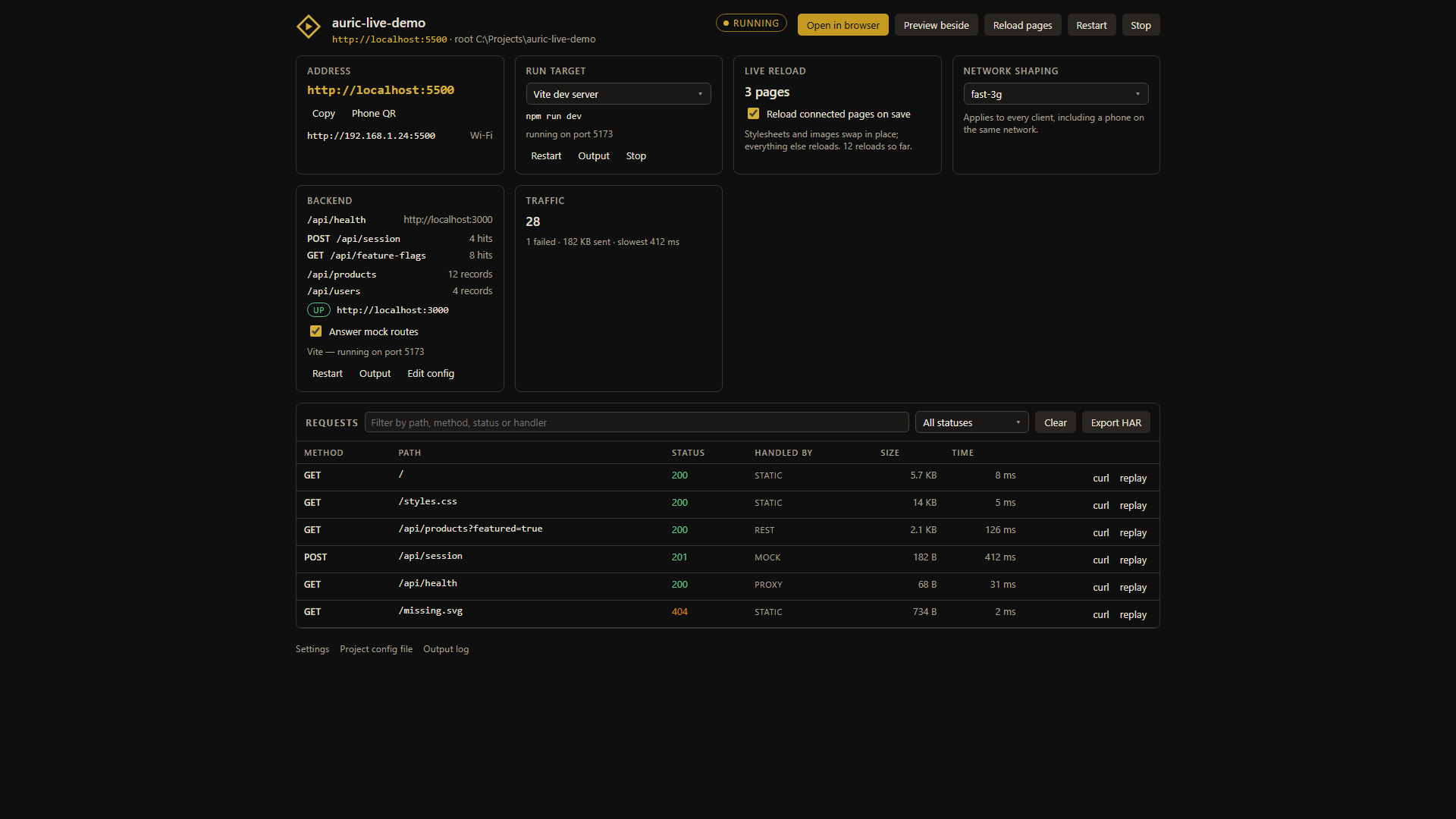
Task: Click Edit config in Backend card
Action: (431, 373)
